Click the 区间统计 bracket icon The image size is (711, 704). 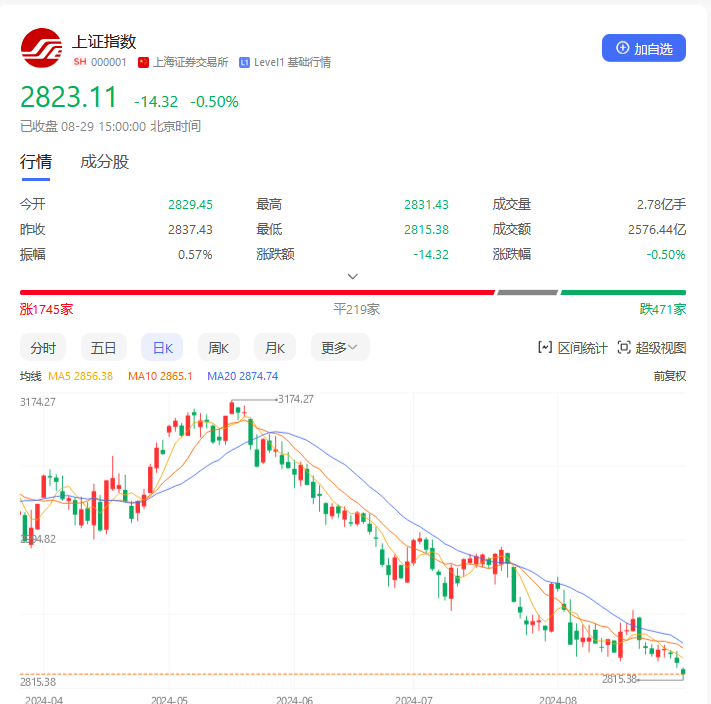(x=545, y=348)
